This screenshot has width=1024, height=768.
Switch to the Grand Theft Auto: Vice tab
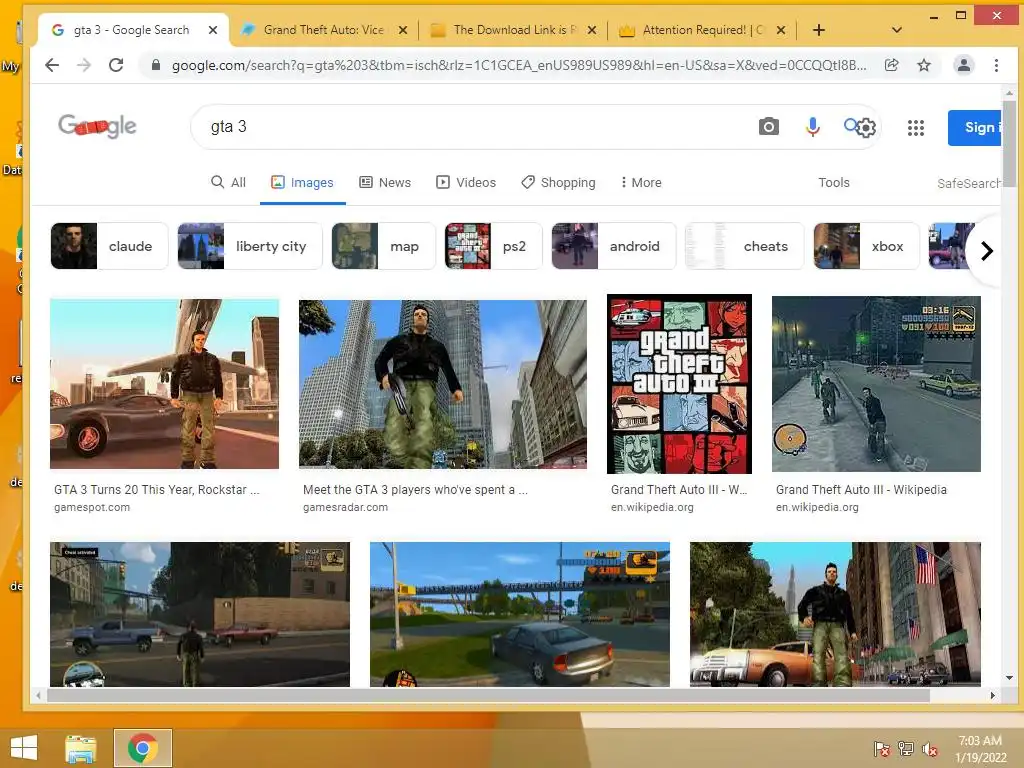(323, 30)
